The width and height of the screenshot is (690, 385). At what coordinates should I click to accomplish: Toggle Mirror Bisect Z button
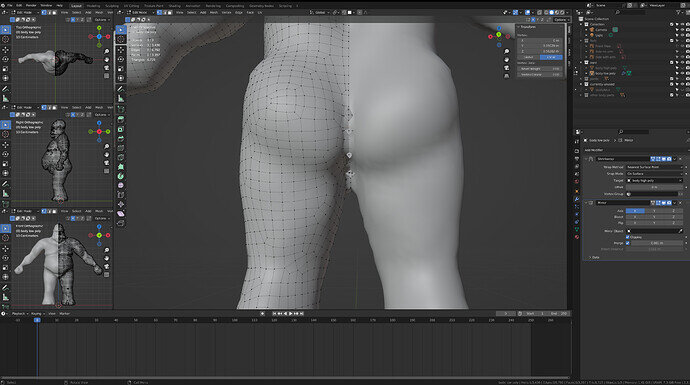point(674,217)
